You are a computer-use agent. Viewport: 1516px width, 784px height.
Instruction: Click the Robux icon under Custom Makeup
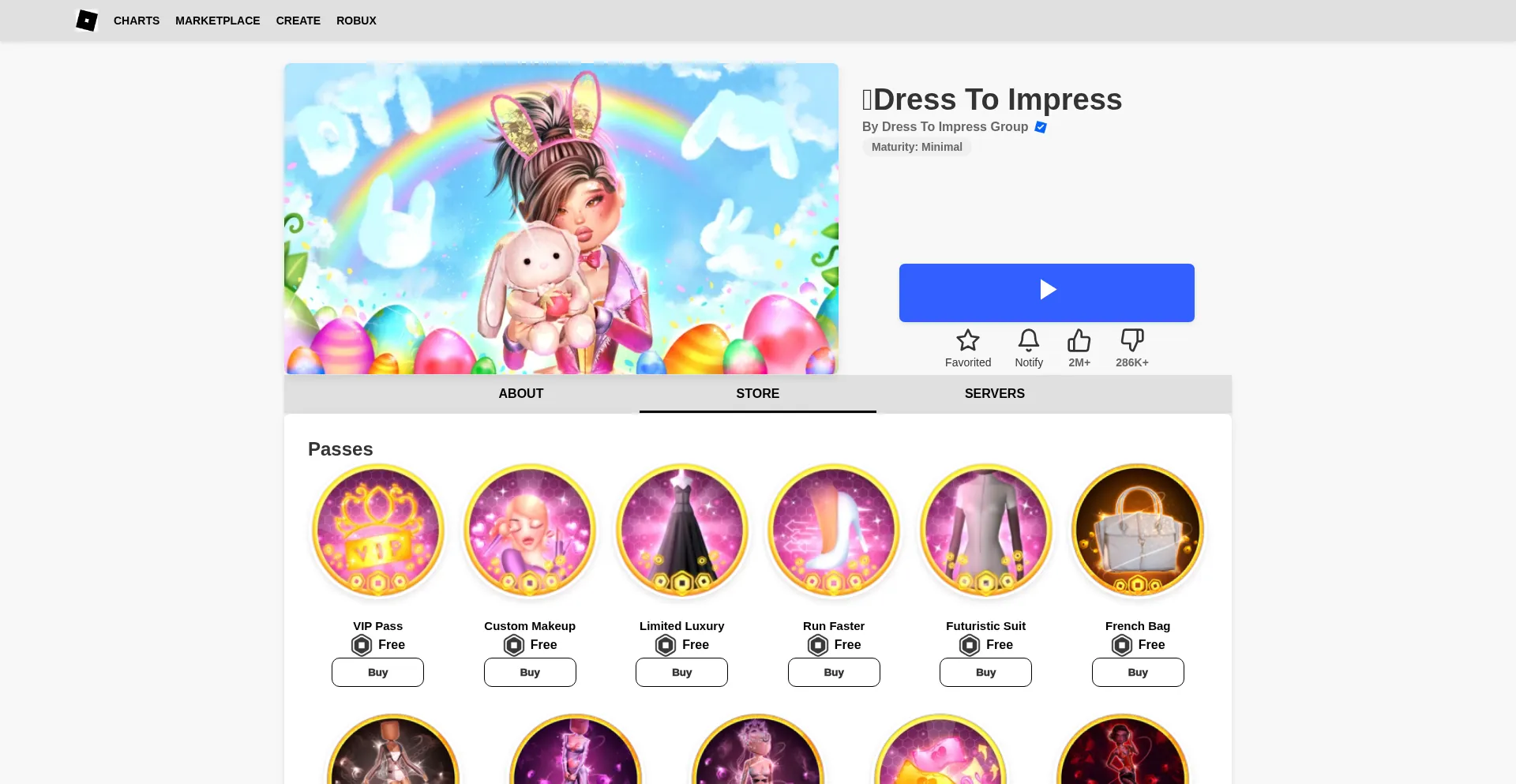click(x=514, y=645)
